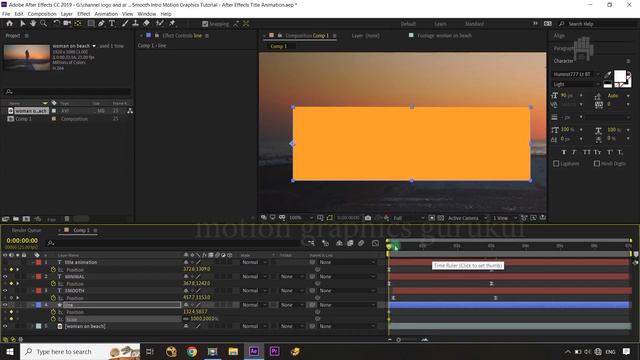Select the Zoom magnifier tool
The height and width of the screenshot is (360, 640).
click(x=43, y=24)
